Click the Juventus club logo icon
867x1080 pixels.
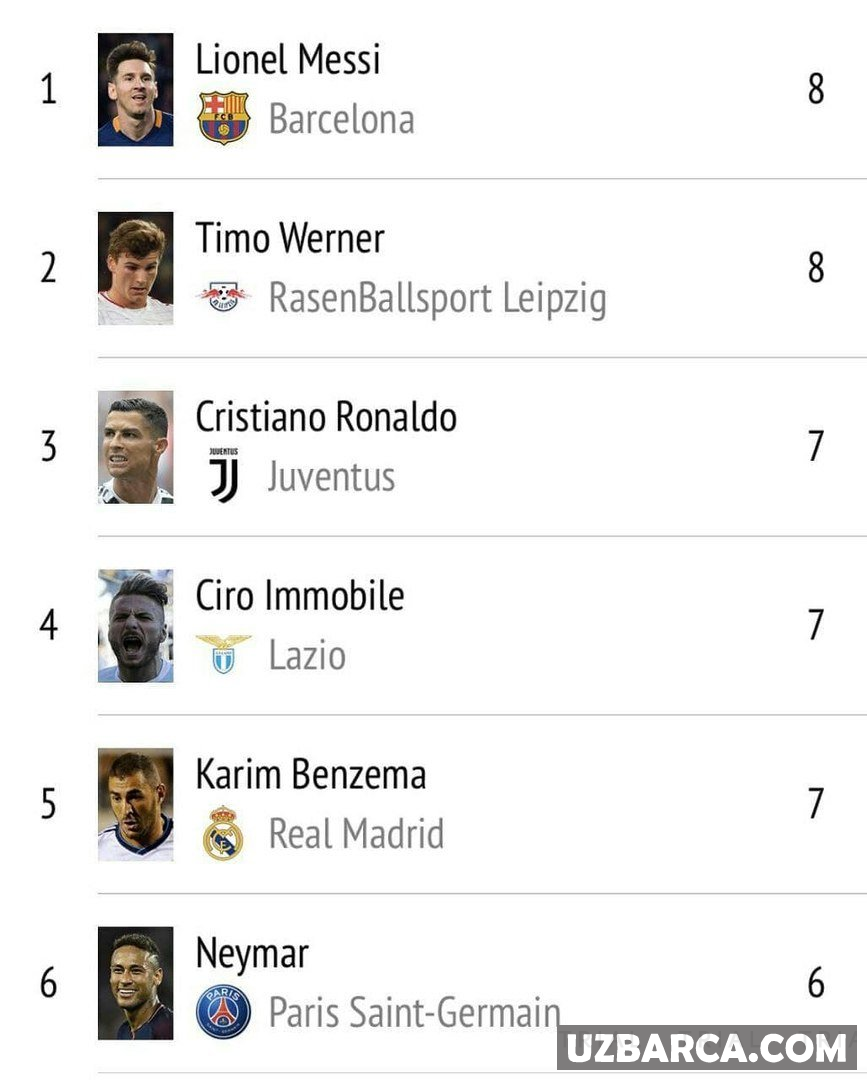click(223, 475)
